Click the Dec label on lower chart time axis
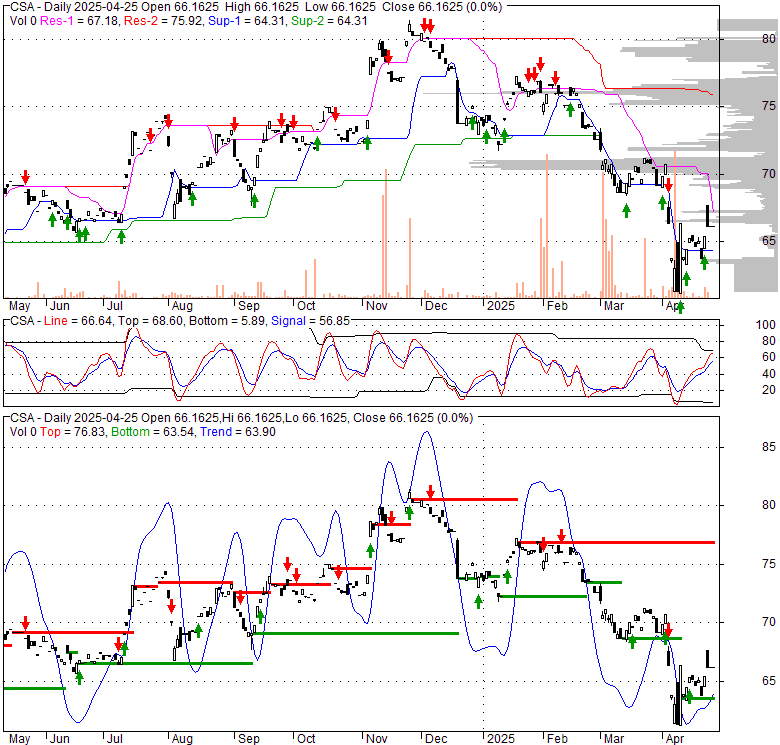The image size is (780, 745). (436, 739)
